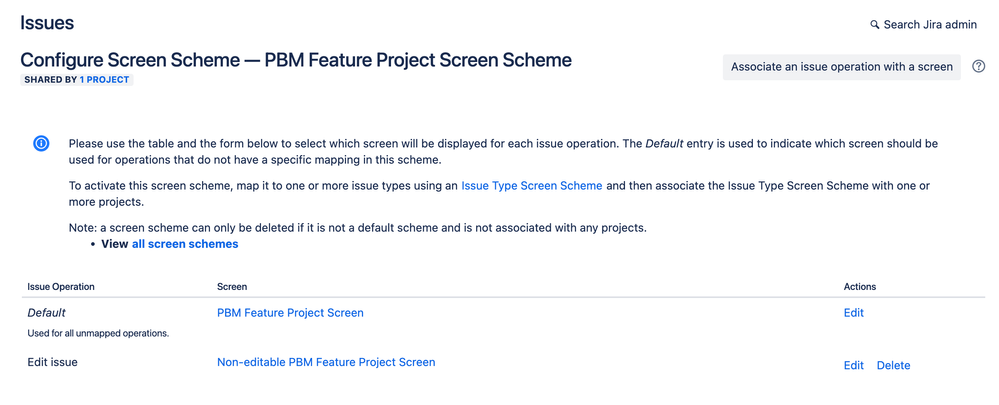Click the Actions column header
This screenshot has width=999, height=405.
[860, 287]
